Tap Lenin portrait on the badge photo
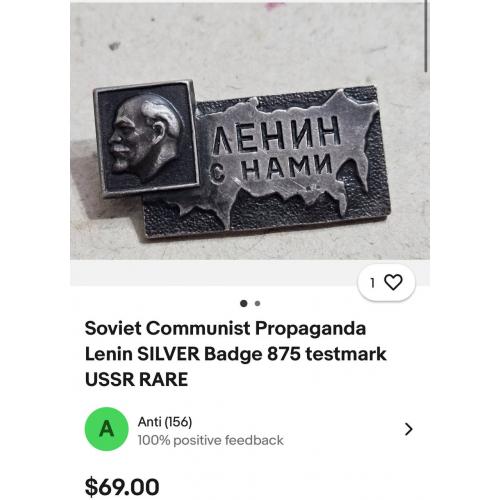This screenshot has height=500, width=500. (x=147, y=138)
